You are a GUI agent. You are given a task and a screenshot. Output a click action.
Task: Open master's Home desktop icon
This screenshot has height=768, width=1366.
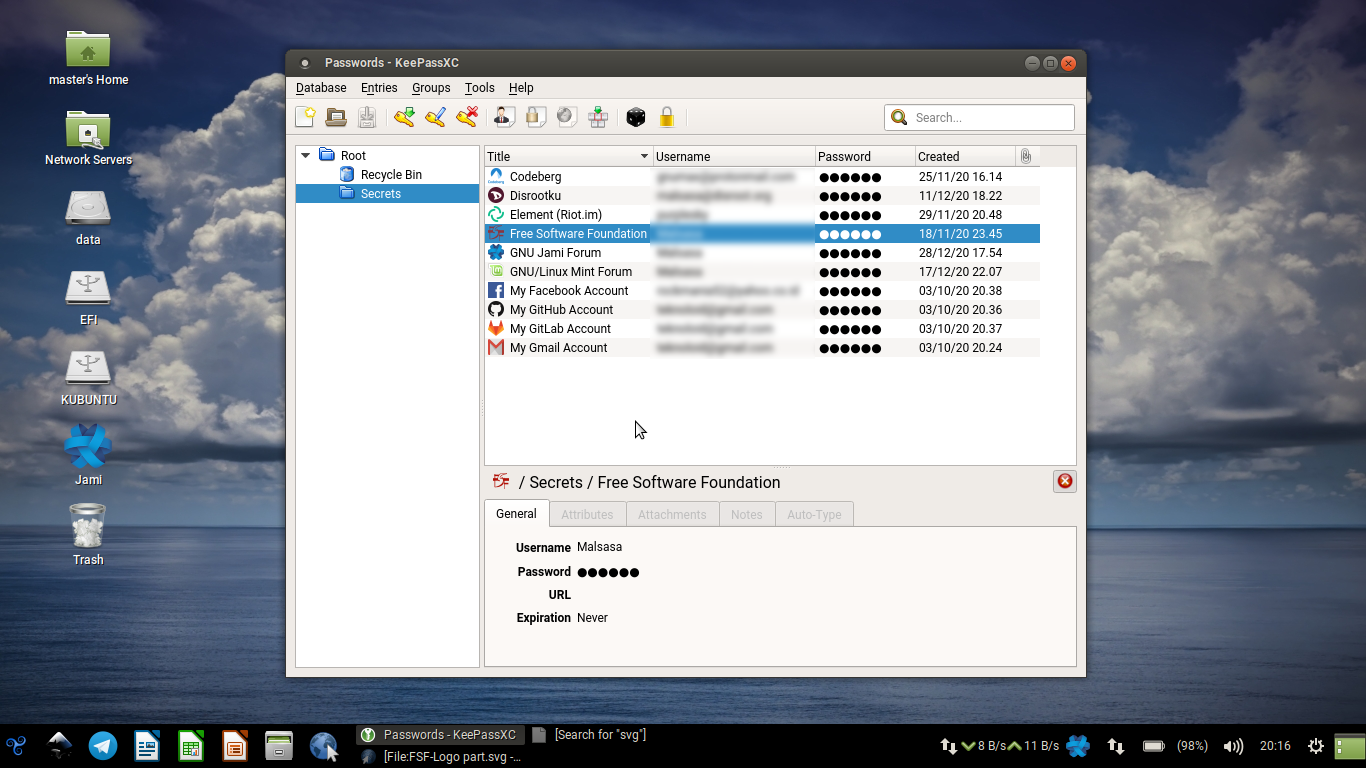coord(88,58)
